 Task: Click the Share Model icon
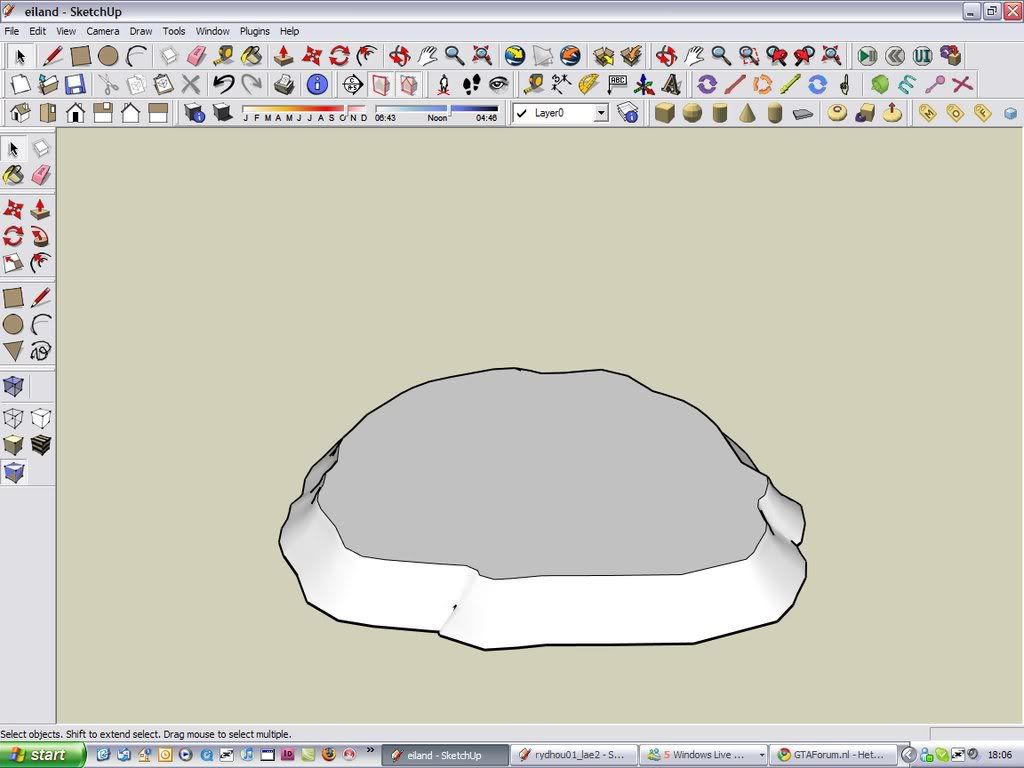point(632,56)
